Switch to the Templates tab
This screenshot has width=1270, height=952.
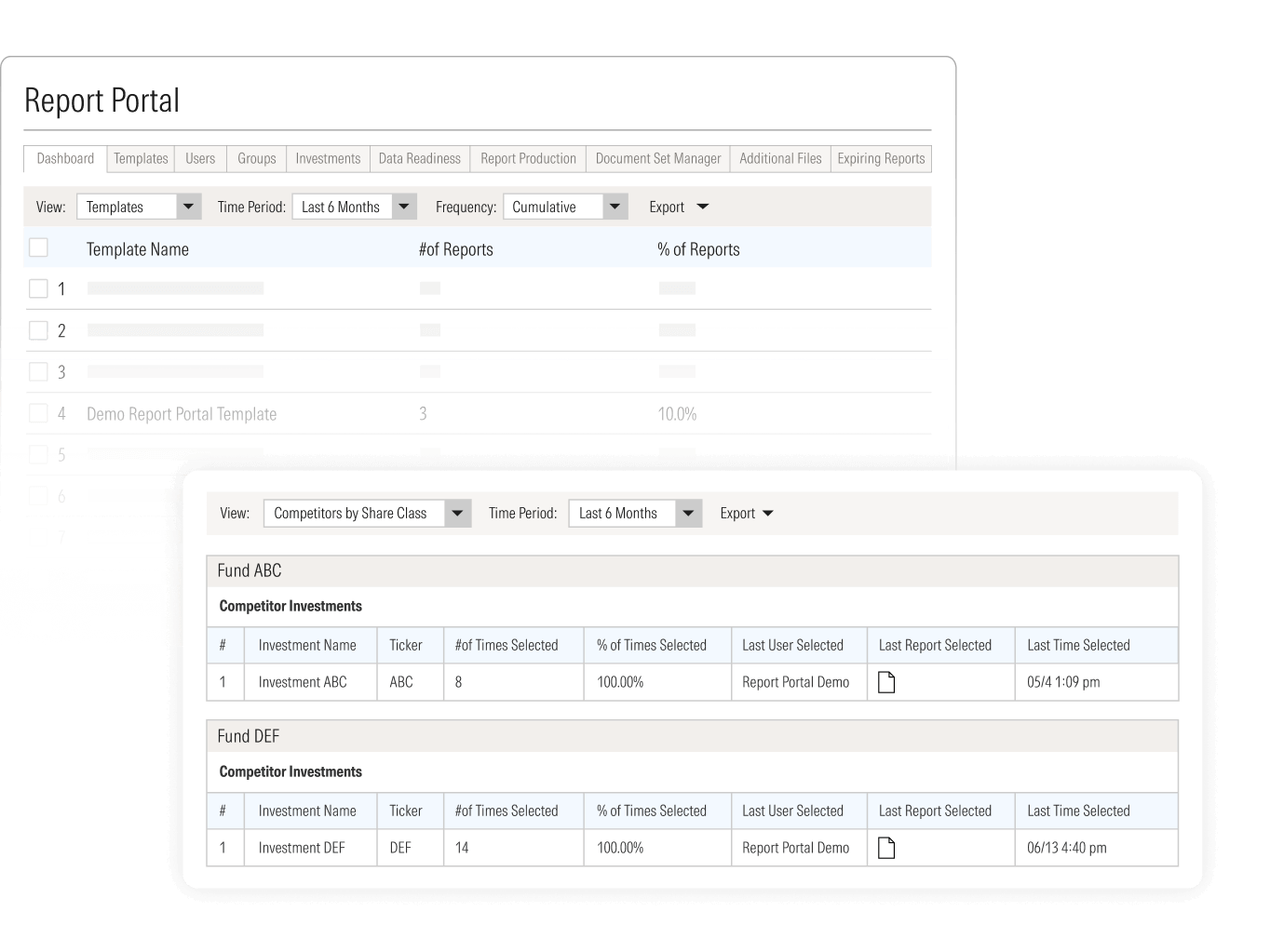(x=141, y=158)
